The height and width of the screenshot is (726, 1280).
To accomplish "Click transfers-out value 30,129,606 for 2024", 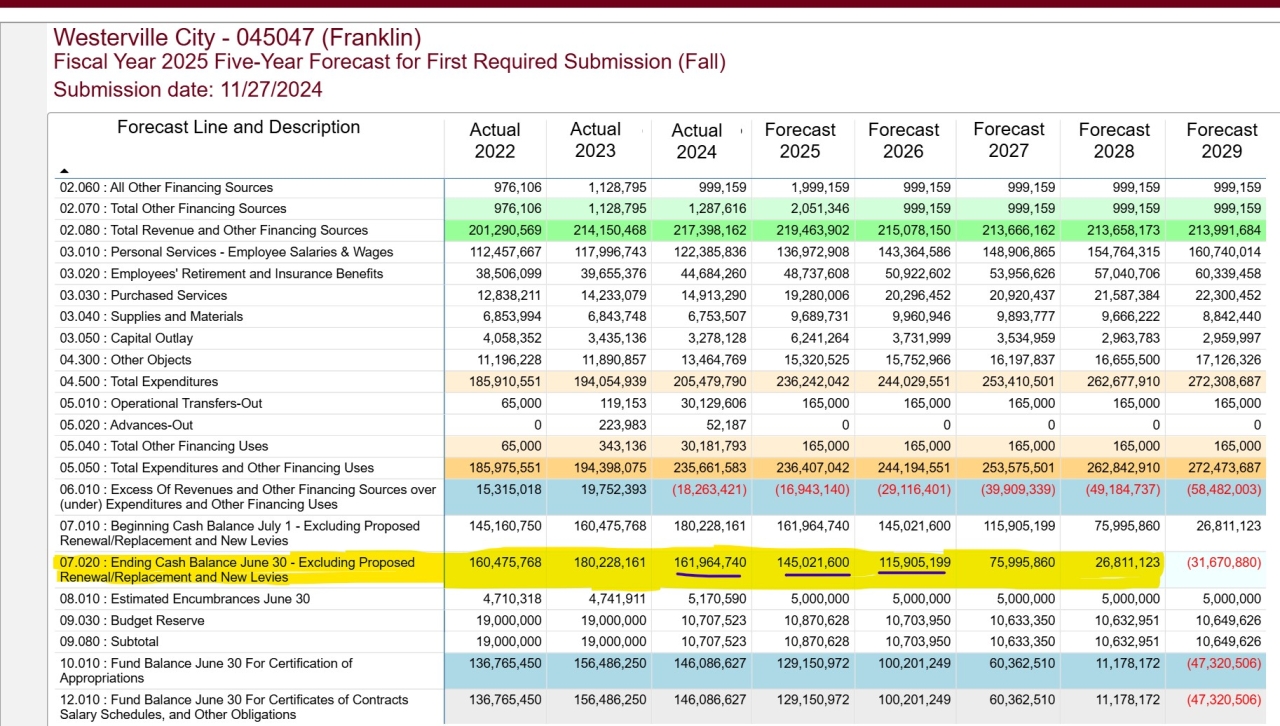I will (713, 403).
